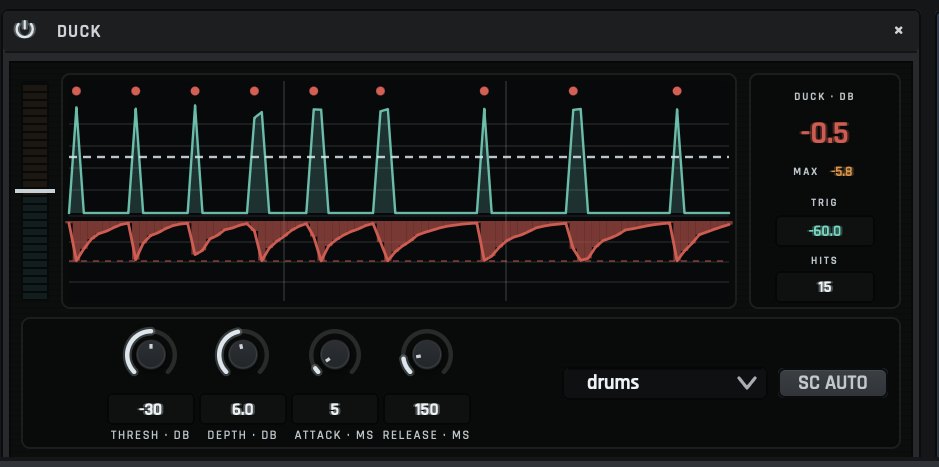Click the ATTACK · MS label
This screenshot has width=939, height=467.
pos(334,435)
